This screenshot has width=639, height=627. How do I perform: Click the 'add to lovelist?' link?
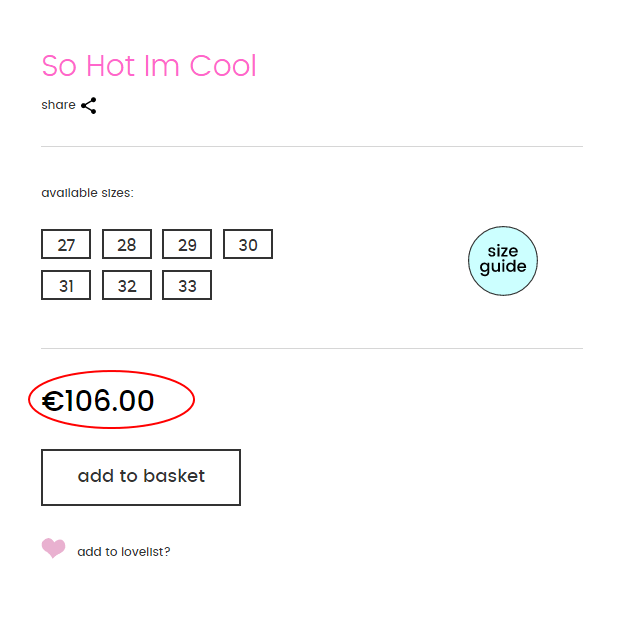(x=124, y=551)
